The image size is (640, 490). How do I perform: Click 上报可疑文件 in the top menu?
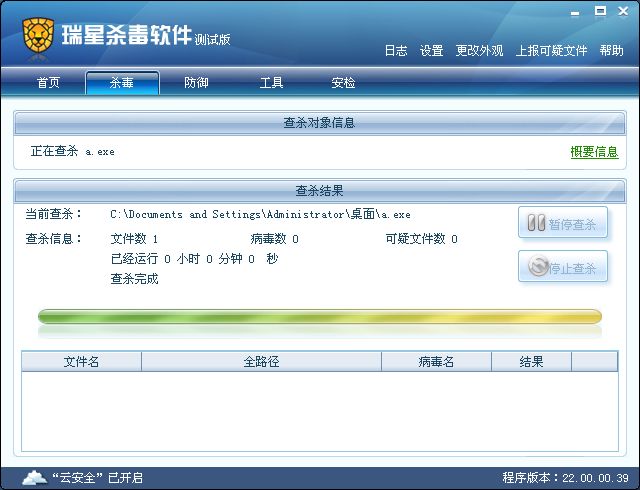point(551,51)
